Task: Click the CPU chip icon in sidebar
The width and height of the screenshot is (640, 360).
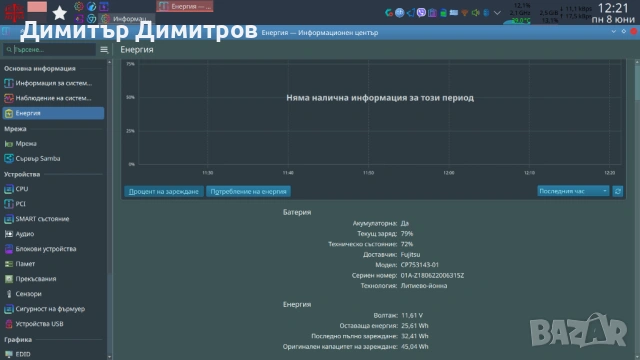Action: [9, 189]
